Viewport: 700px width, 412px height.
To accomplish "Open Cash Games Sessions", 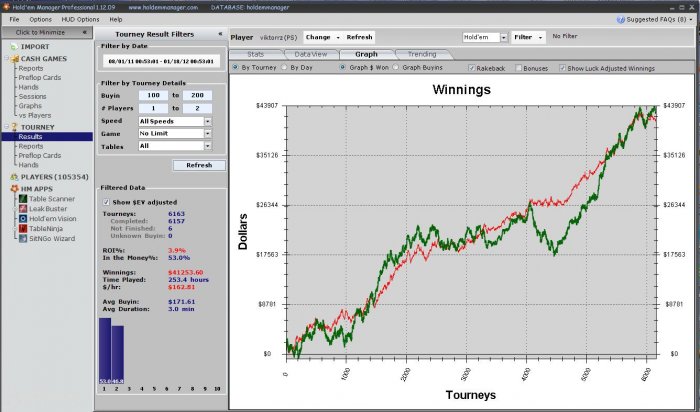I will point(32,96).
